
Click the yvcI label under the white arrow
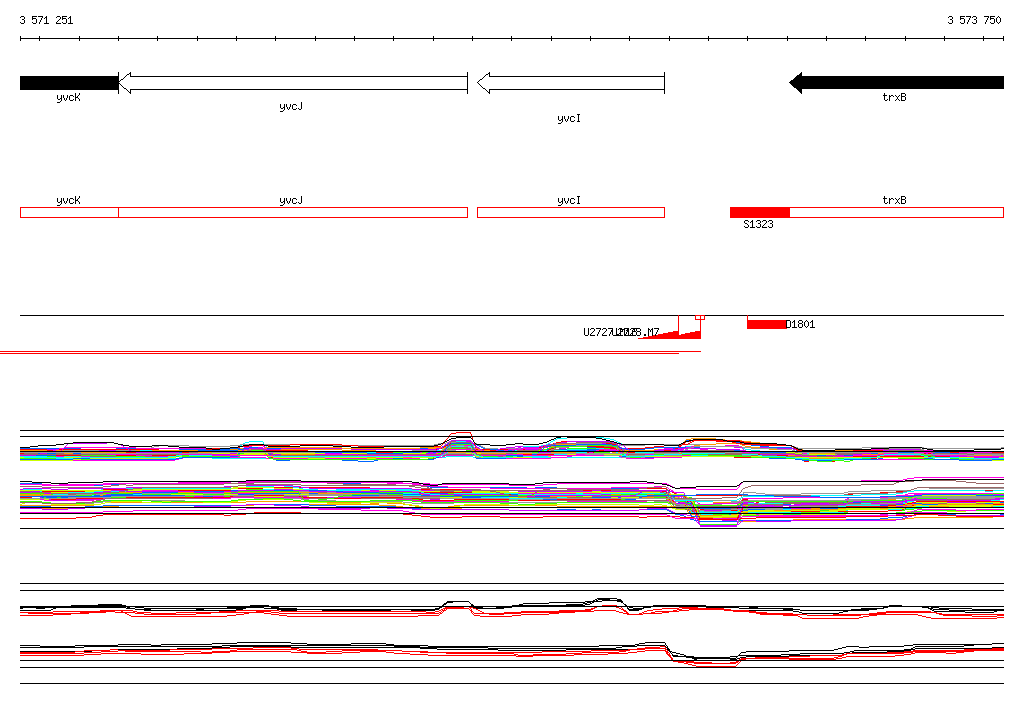(569, 118)
